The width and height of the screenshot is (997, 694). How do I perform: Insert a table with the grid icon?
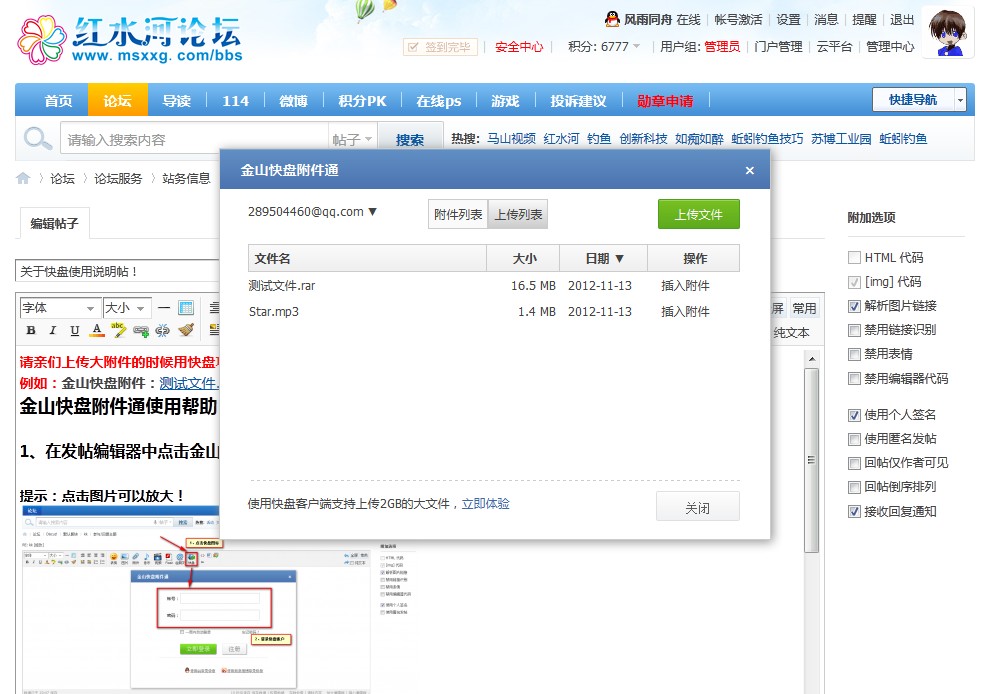click(186, 308)
